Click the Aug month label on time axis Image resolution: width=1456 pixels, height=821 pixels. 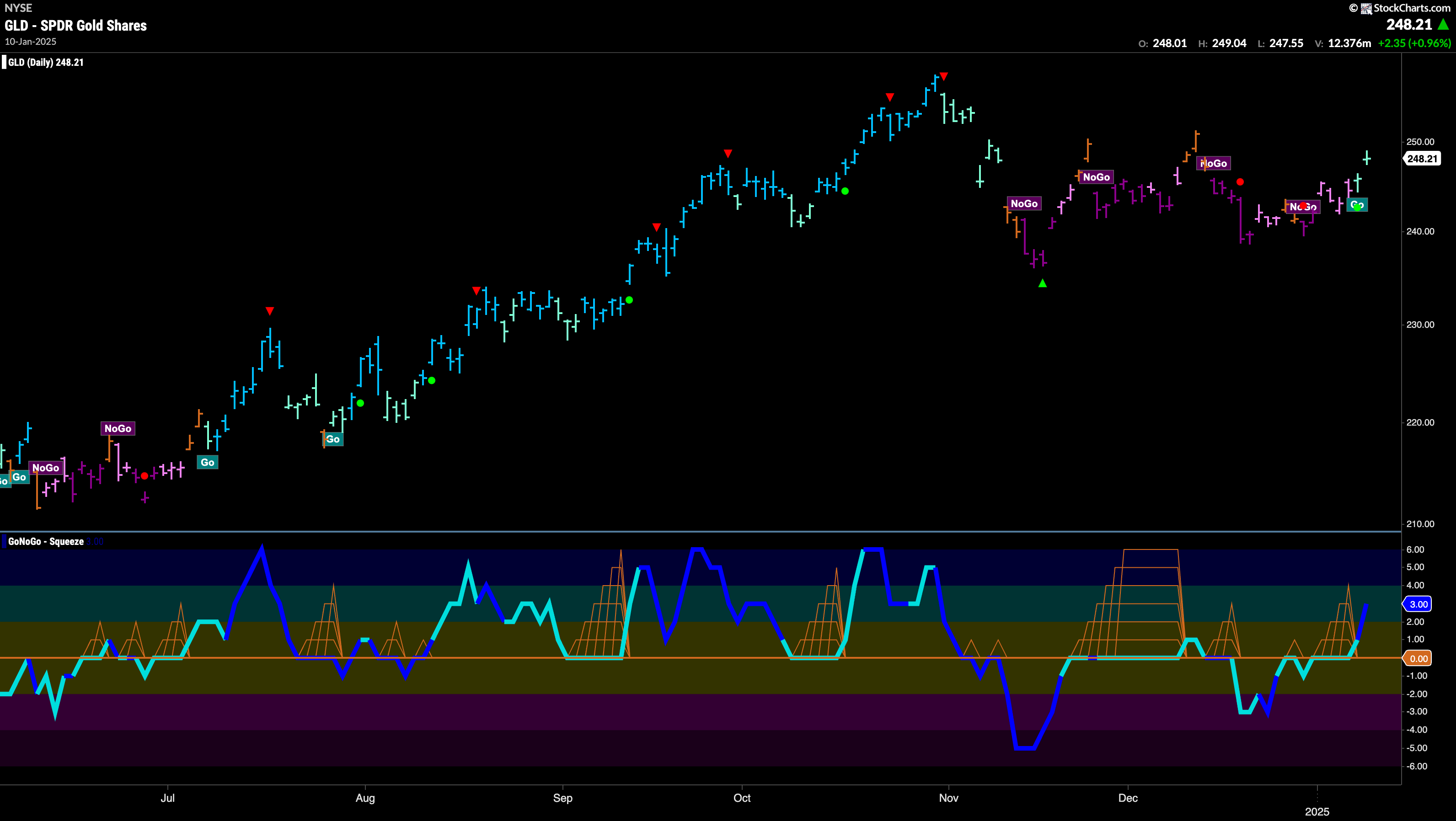pos(365,798)
